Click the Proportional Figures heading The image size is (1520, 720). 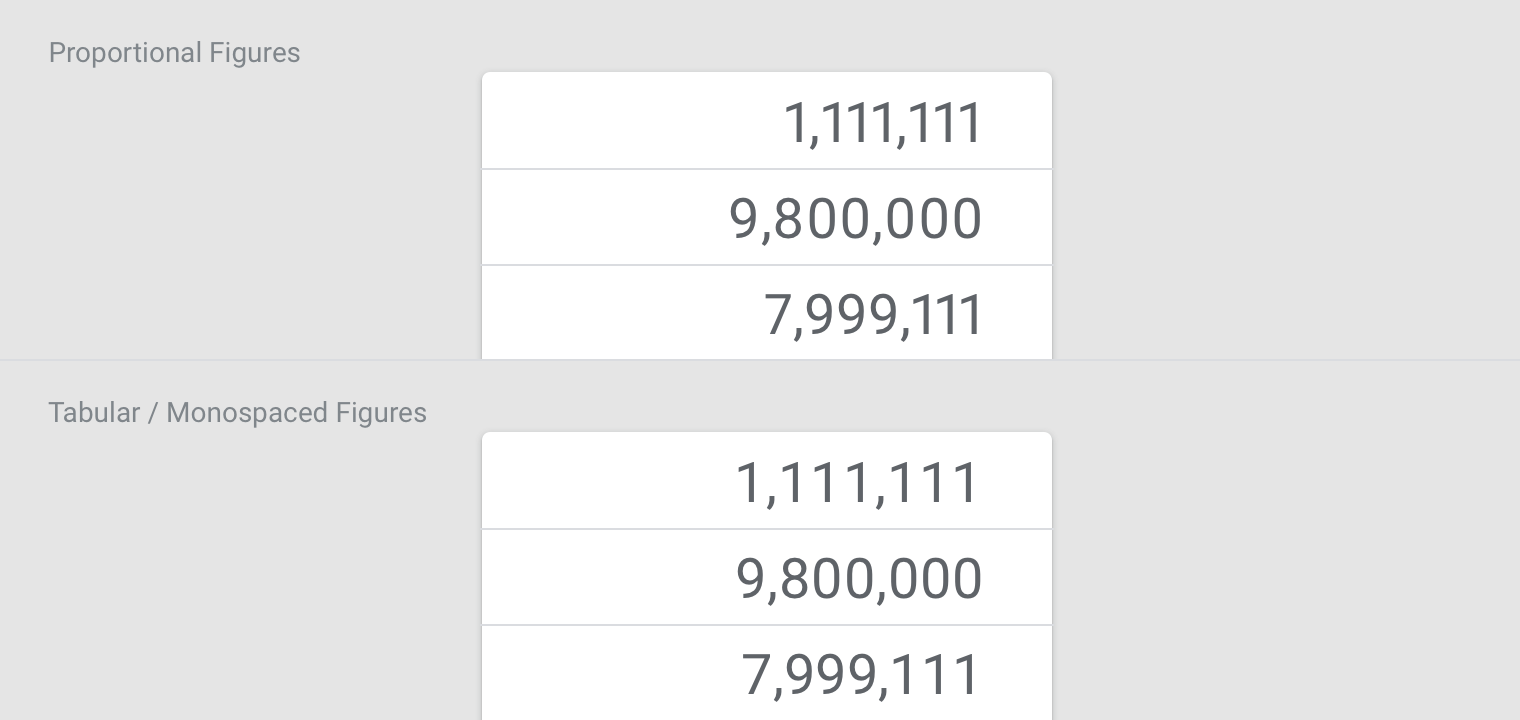click(174, 53)
